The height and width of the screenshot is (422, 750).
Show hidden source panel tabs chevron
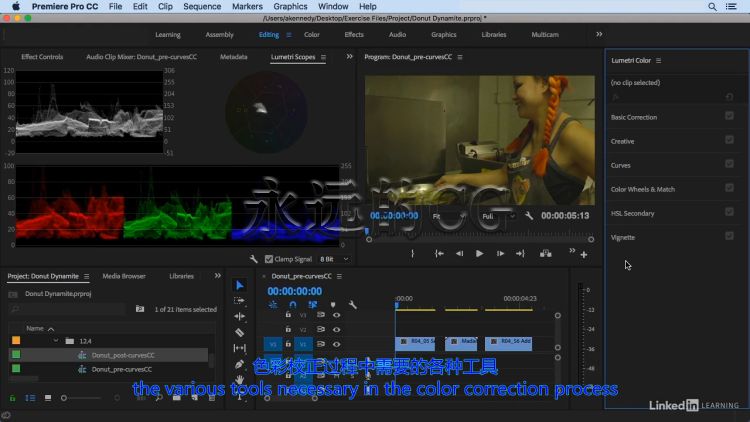tap(349, 56)
